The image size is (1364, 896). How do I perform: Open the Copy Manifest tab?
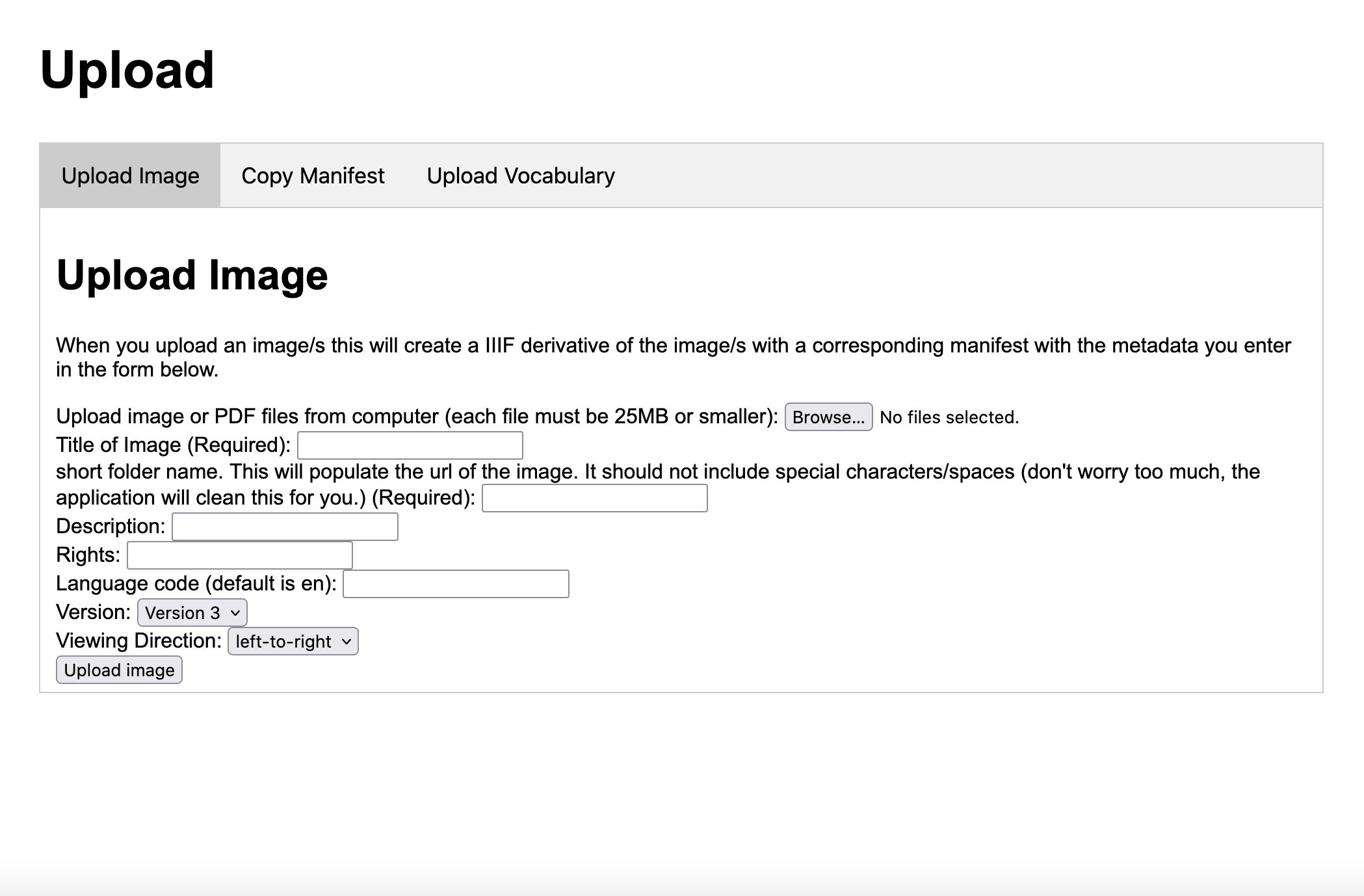313,176
